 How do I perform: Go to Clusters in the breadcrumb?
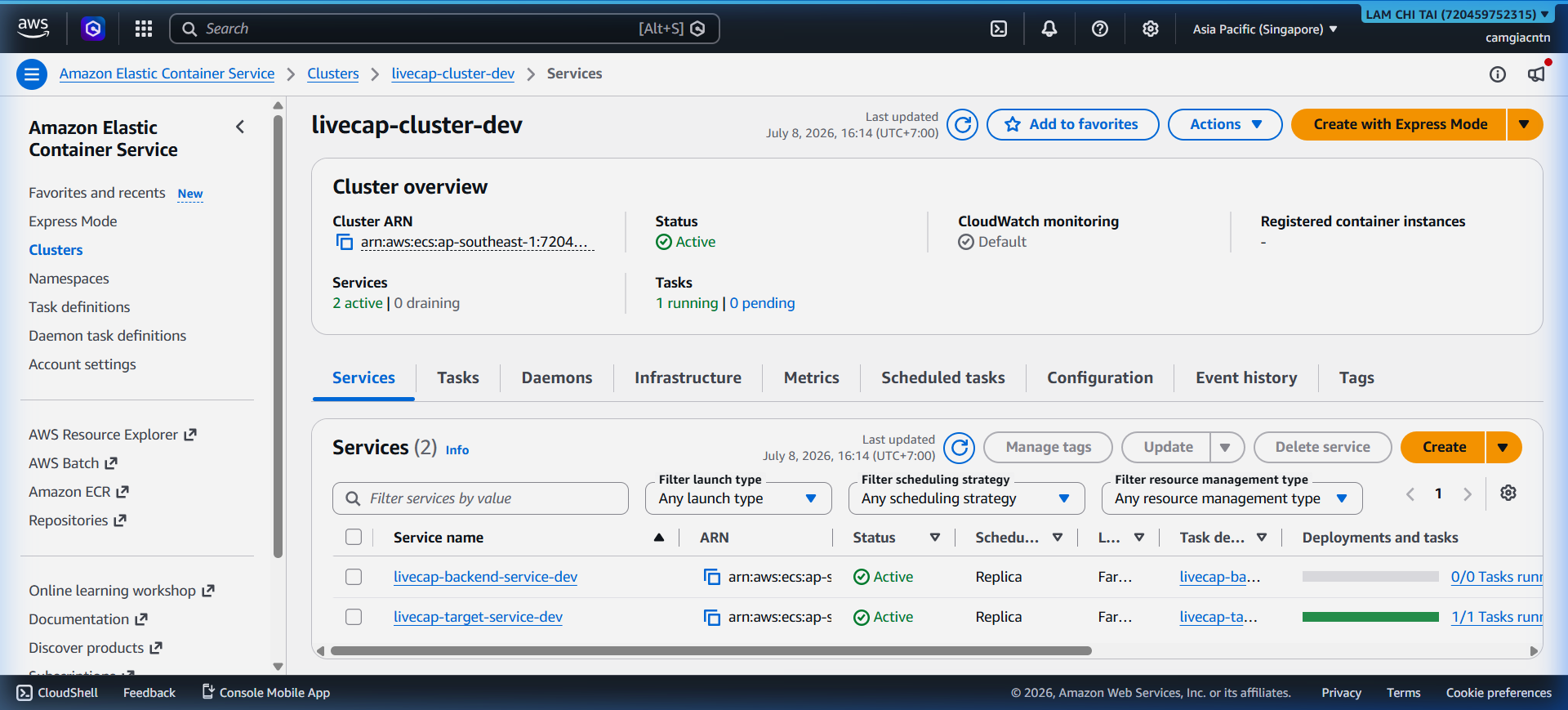[333, 74]
